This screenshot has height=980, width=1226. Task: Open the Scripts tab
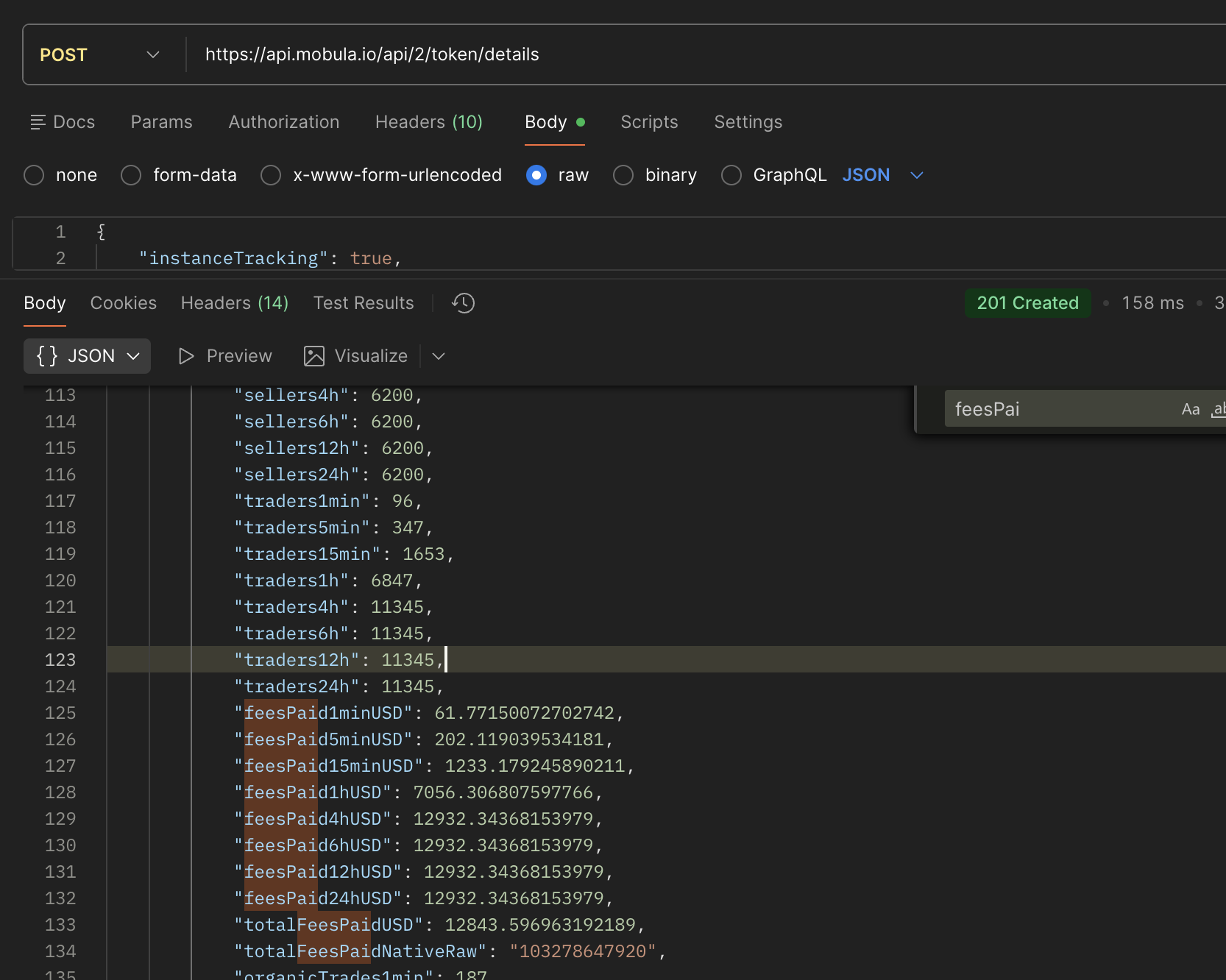tap(648, 122)
